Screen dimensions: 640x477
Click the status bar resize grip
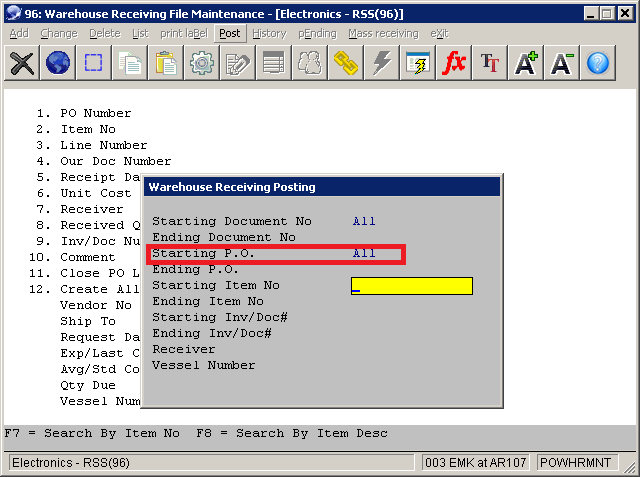click(630, 465)
